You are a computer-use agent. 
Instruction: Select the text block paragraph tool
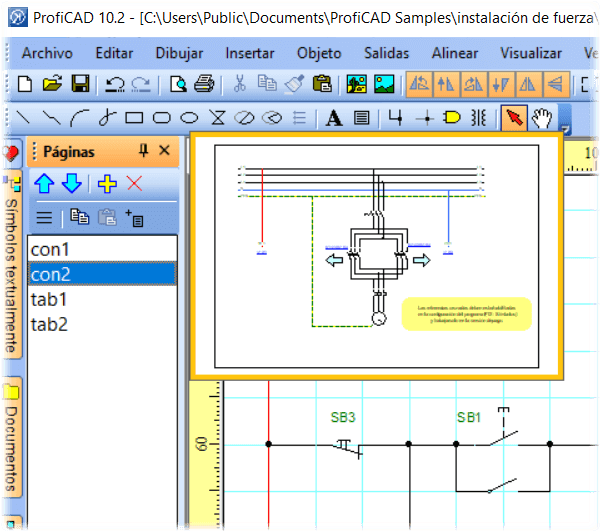[361, 118]
